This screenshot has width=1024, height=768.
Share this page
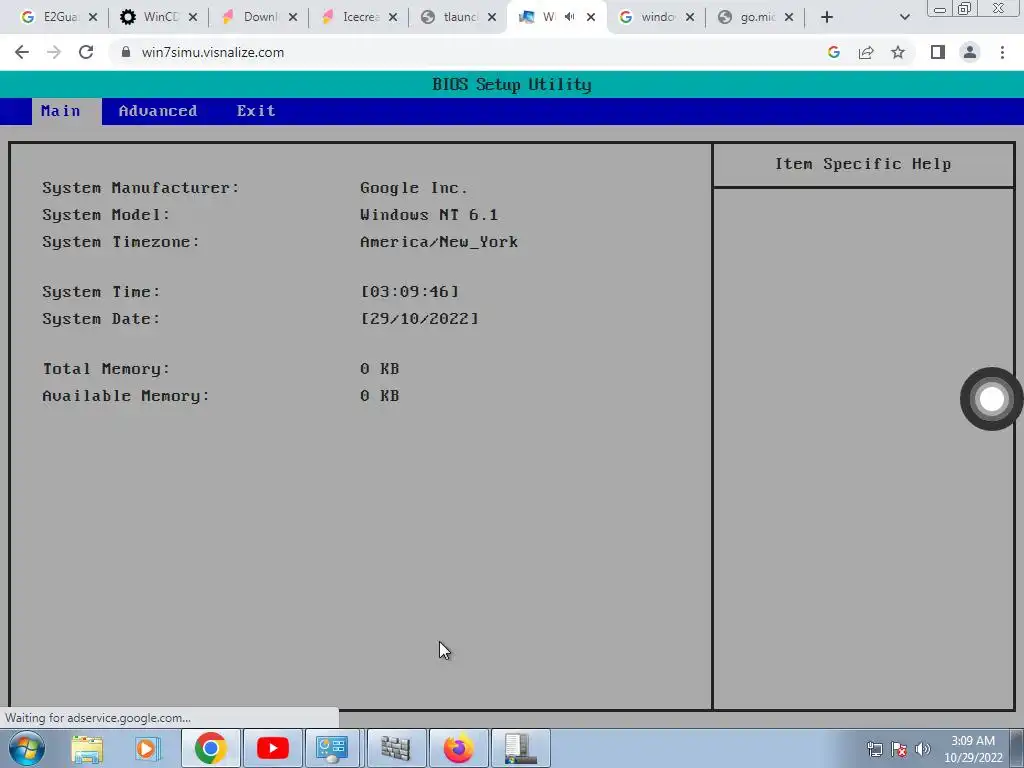(866, 52)
